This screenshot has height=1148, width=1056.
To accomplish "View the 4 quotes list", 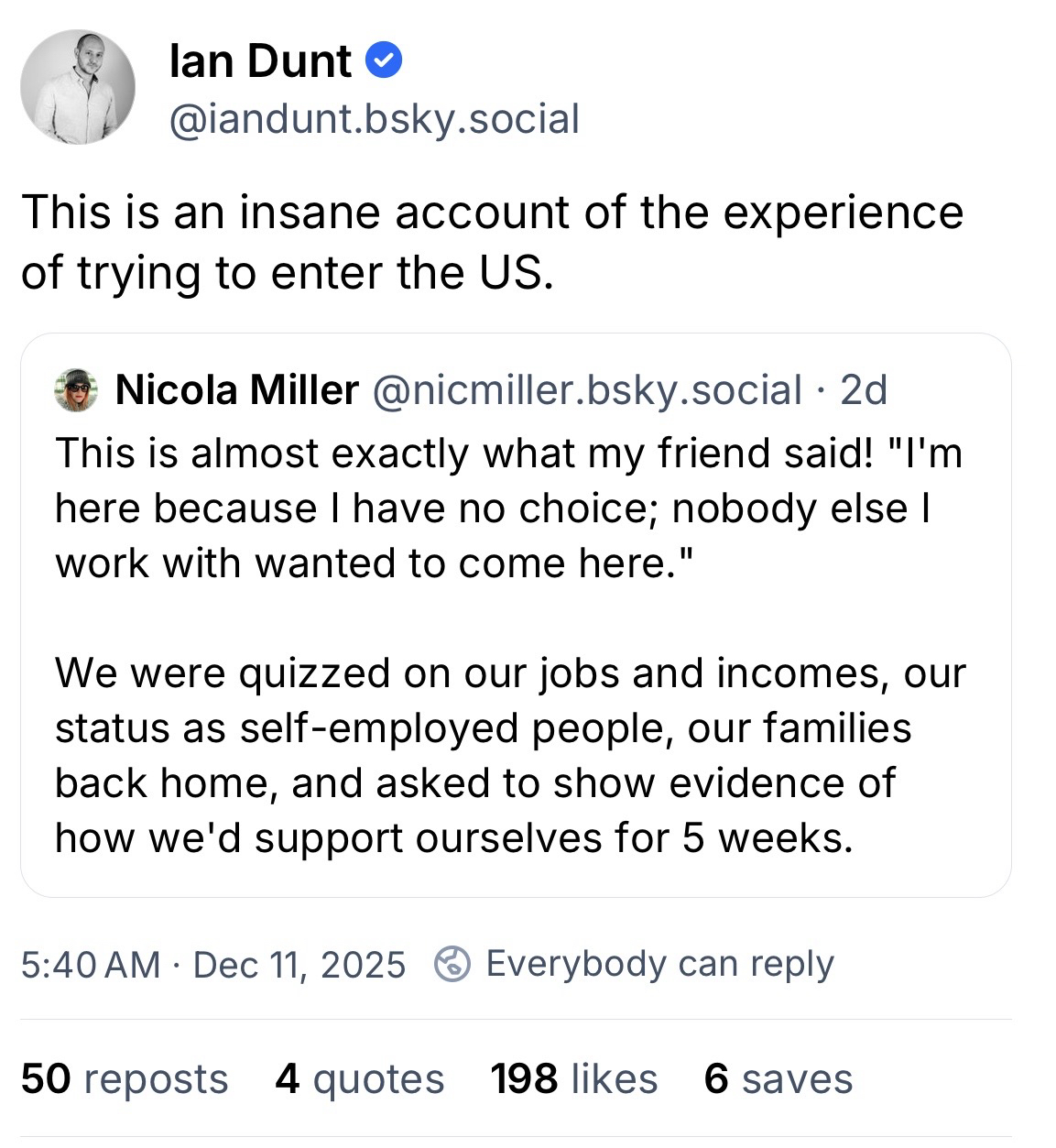I will 359,1078.
